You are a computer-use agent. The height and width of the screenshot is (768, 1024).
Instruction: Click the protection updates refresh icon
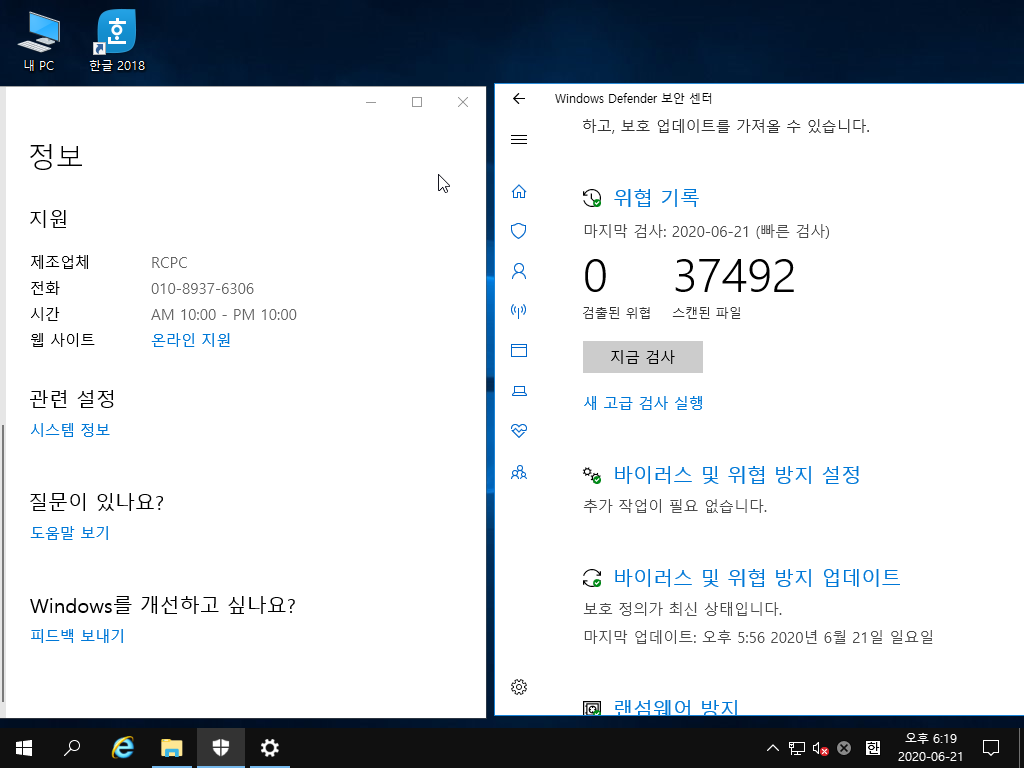click(x=592, y=578)
